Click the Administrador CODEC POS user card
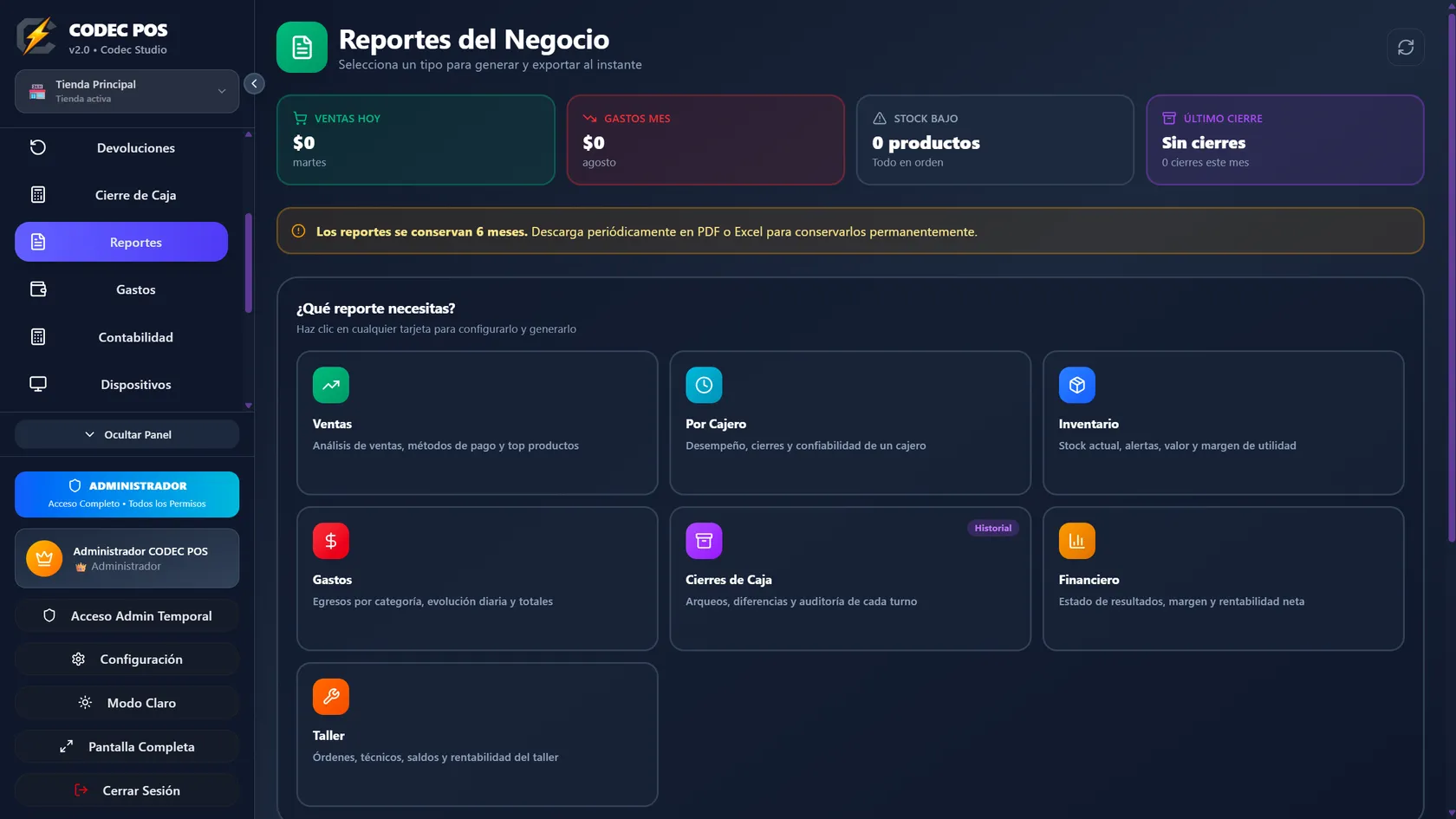 (127, 558)
